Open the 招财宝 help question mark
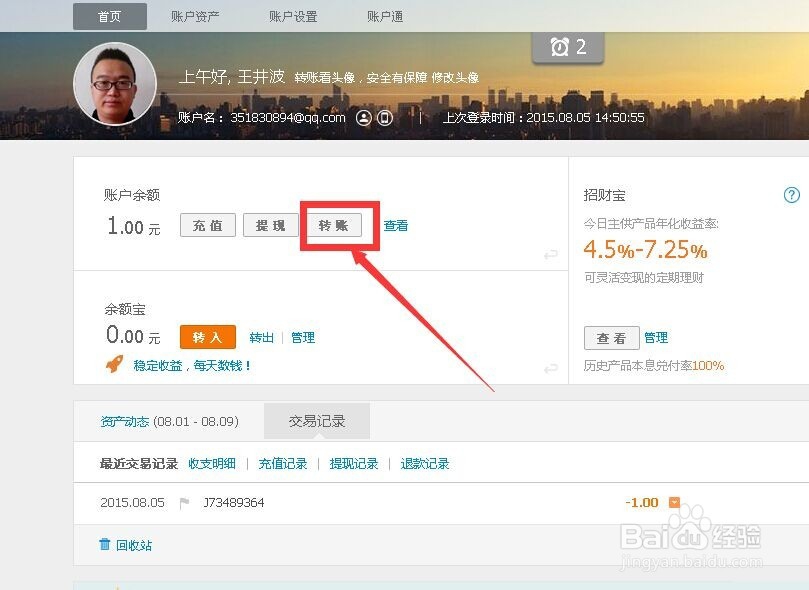 (792, 195)
